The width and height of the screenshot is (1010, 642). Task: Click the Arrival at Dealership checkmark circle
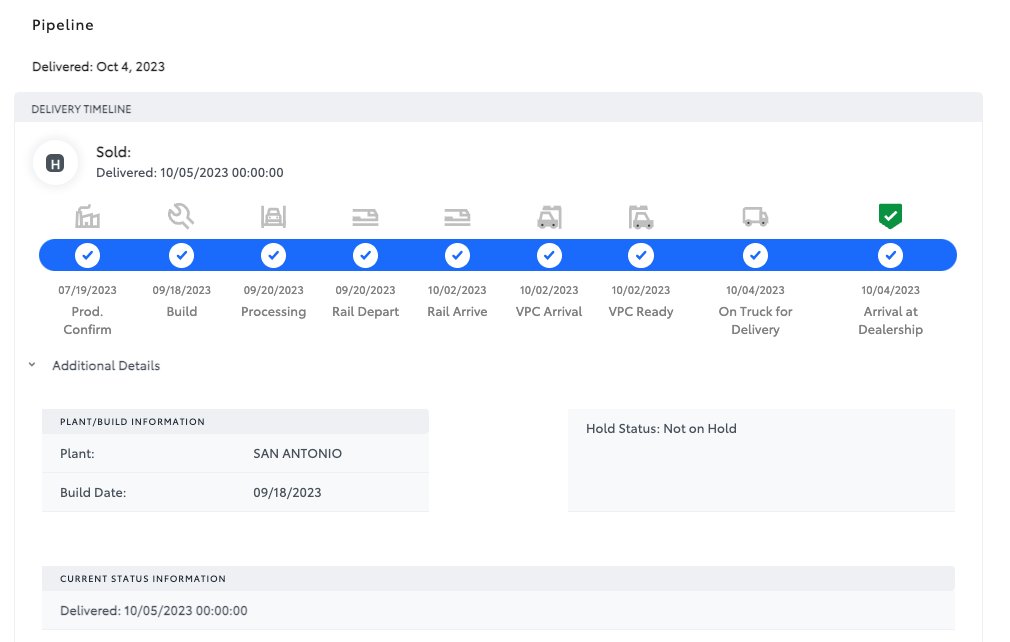click(890, 256)
